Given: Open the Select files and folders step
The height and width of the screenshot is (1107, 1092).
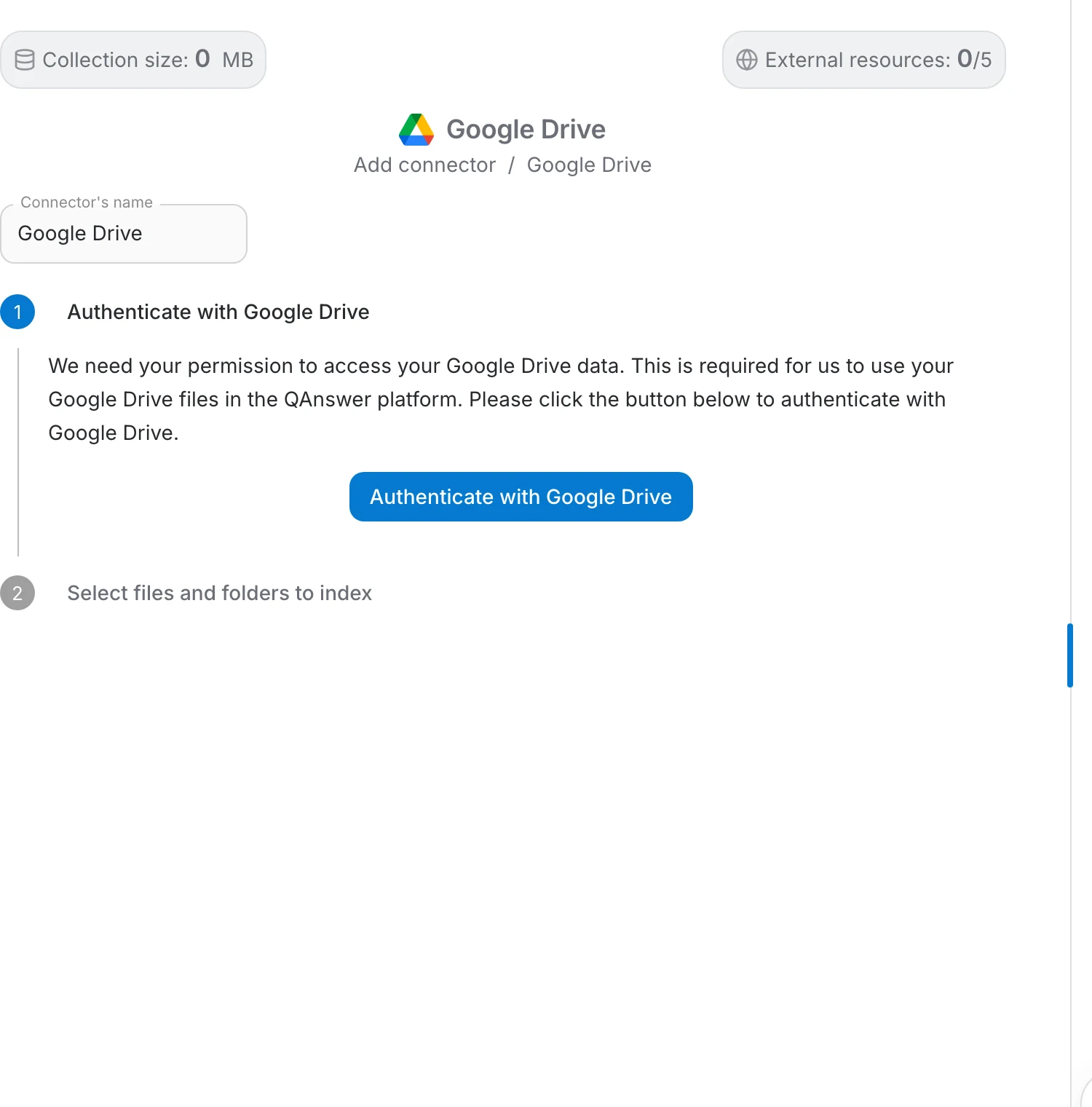Looking at the screenshot, I should 219,593.
